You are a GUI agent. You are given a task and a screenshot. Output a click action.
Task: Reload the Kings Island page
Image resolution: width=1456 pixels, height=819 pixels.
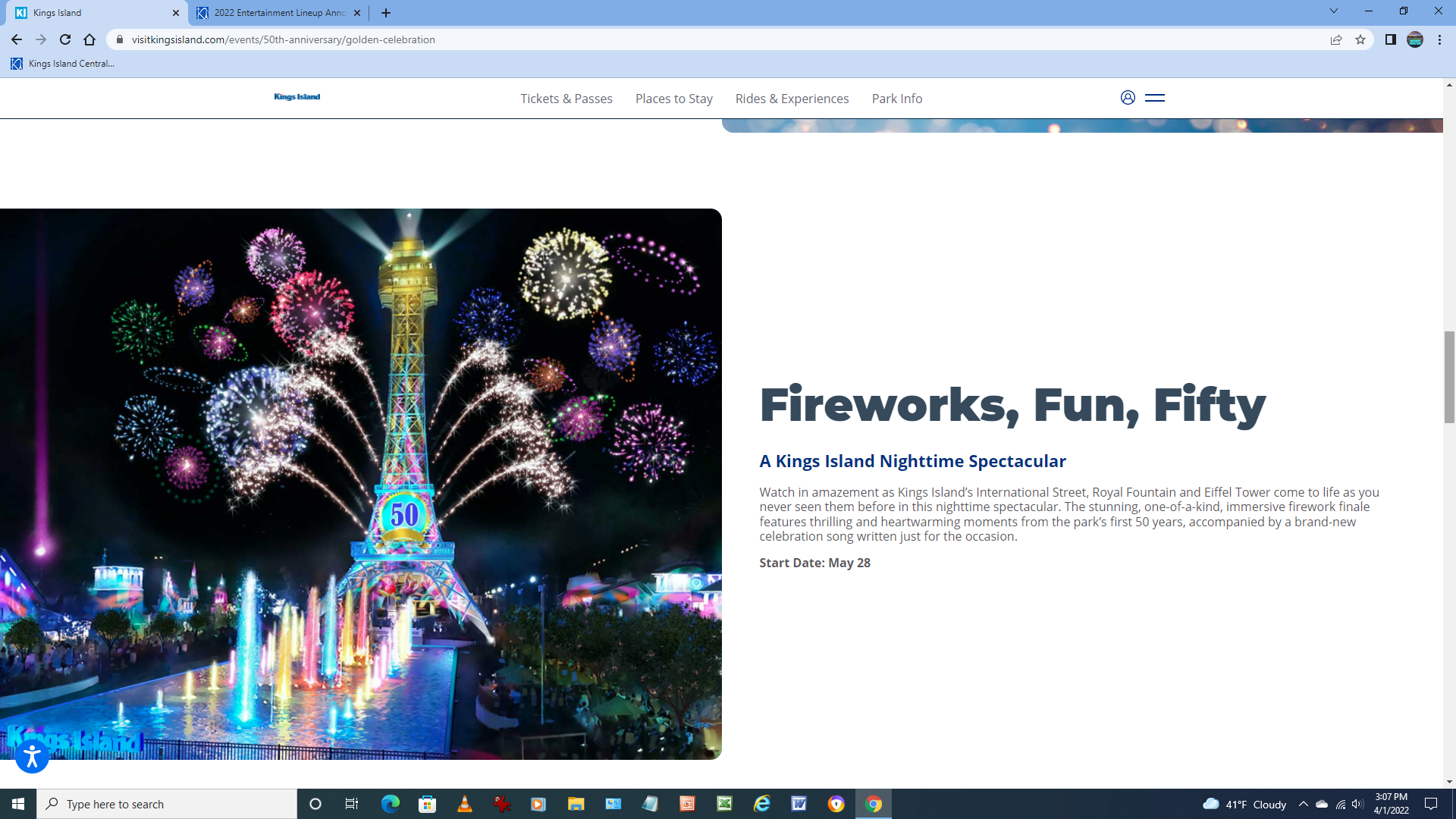tap(65, 39)
